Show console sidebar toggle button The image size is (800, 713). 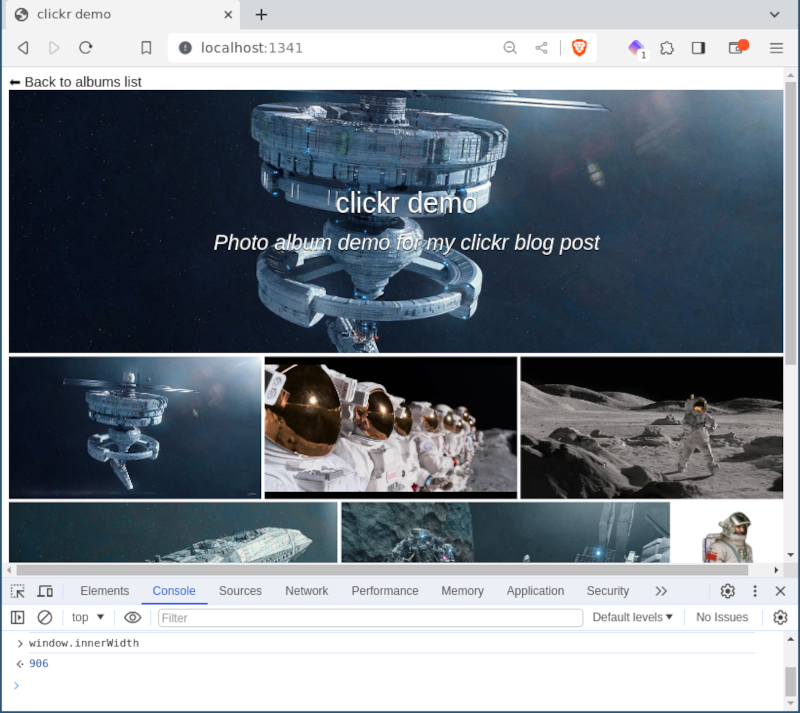pos(17,618)
